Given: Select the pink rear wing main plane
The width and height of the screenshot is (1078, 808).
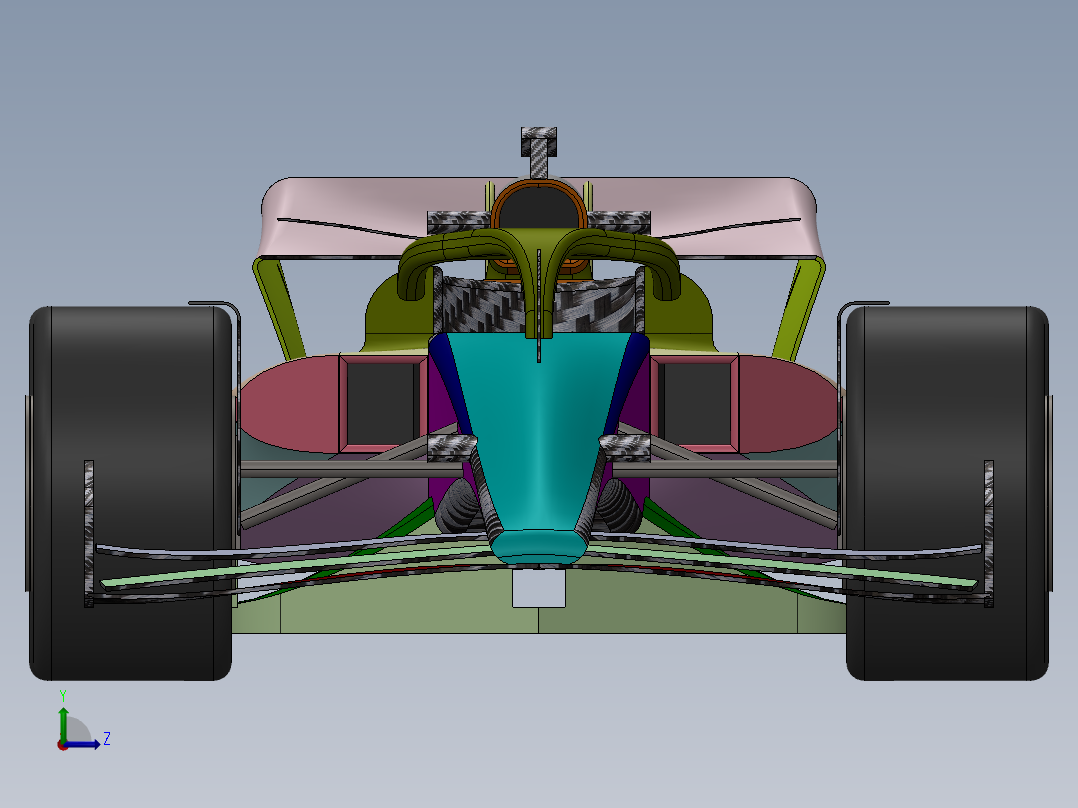Looking at the screenshot, I should [x=538, y=217].
